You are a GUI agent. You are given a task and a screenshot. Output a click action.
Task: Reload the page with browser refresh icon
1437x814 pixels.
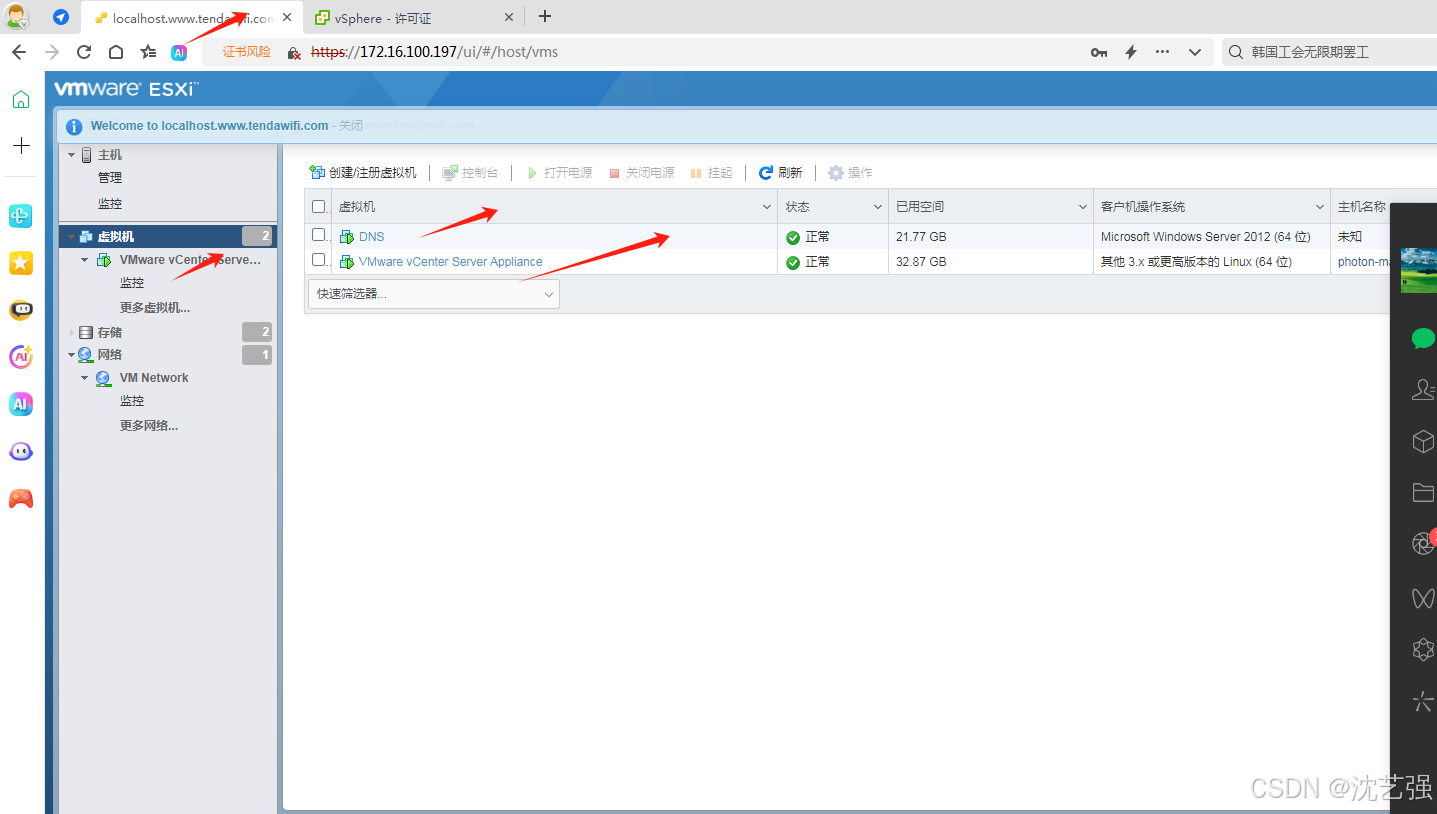tap(84, 52)
